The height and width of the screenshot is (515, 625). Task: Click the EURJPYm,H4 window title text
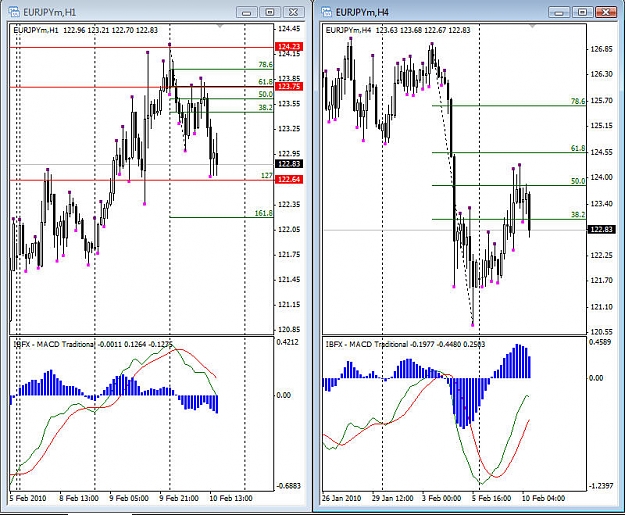click(362, 12)
